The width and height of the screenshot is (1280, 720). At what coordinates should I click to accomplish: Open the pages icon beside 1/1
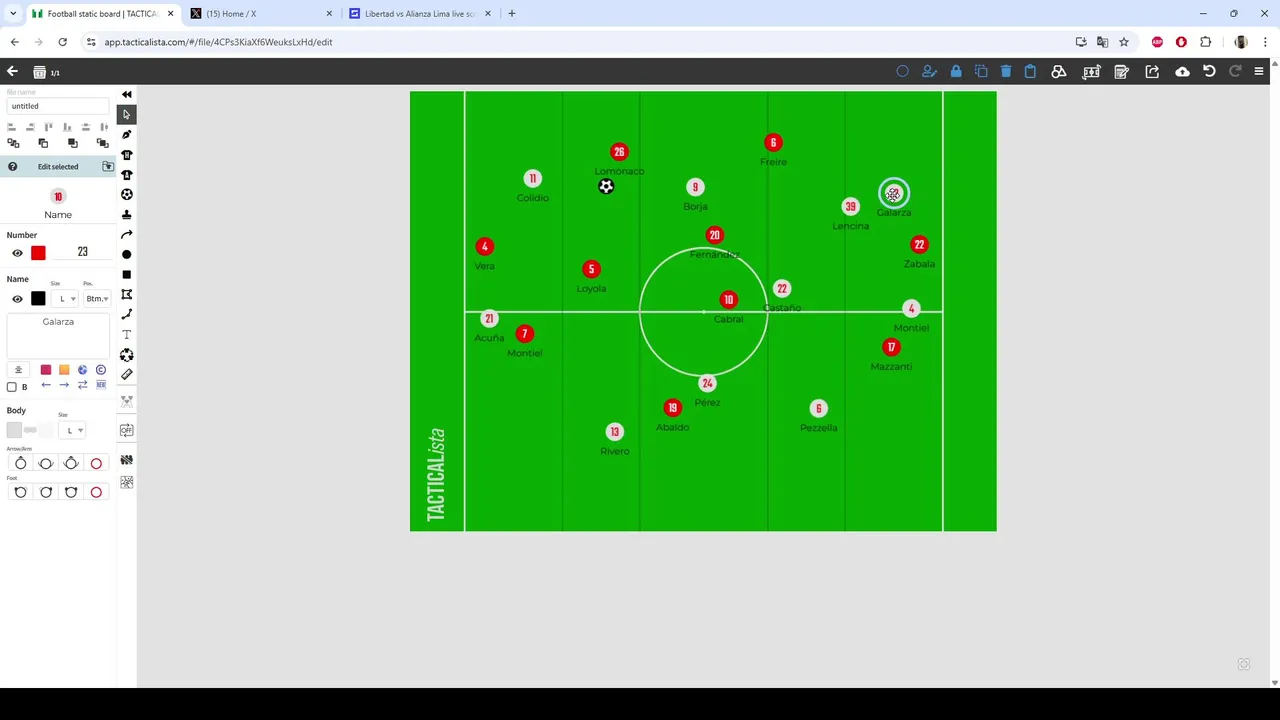pyautogui.click(x=39, y=72)
